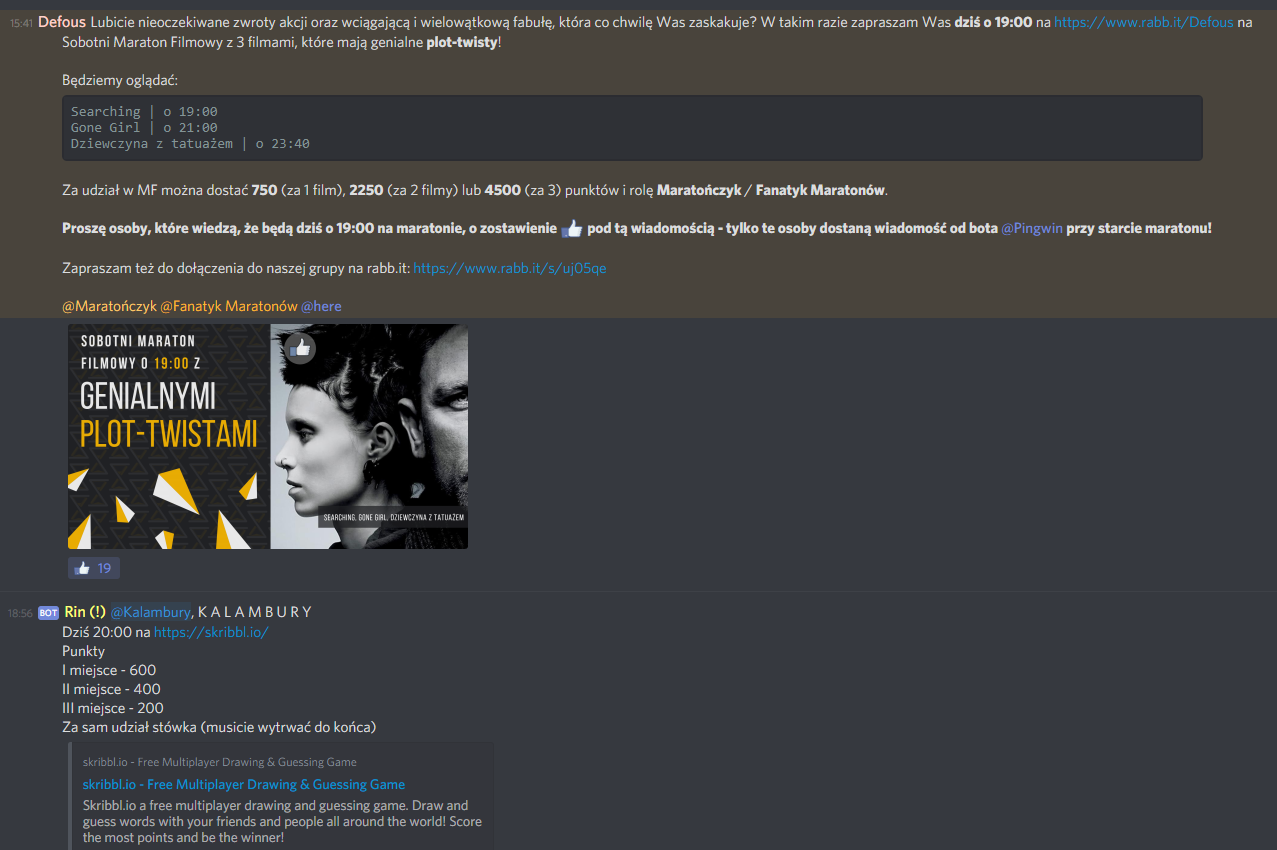Click the @Kalambury role mention

click(x=150, y=612)
